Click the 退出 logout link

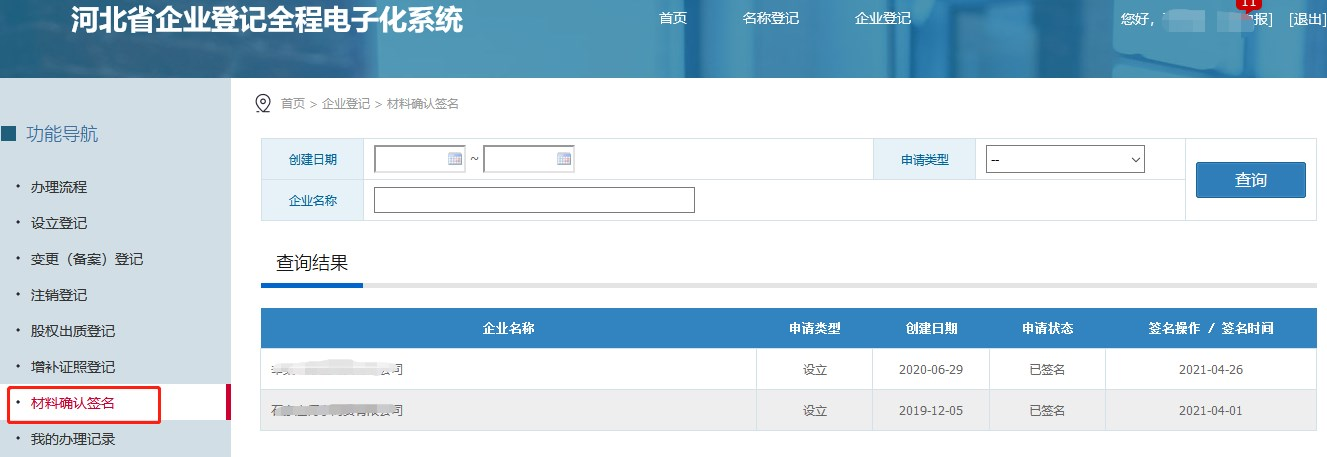pyautogui.click(x=1307, y=20)
